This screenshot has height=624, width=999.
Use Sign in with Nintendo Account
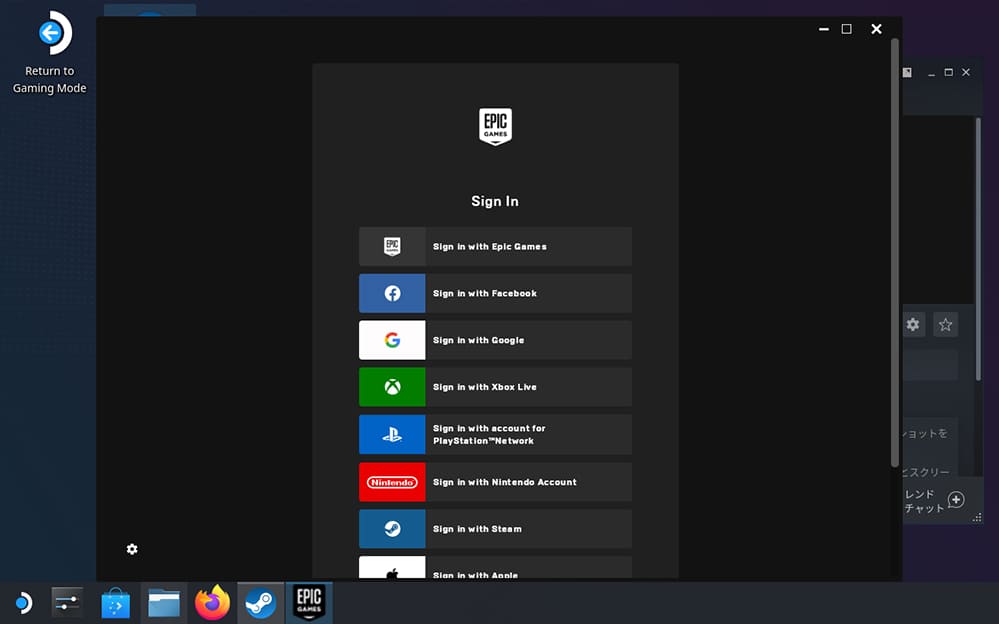[x=495, y=482]
